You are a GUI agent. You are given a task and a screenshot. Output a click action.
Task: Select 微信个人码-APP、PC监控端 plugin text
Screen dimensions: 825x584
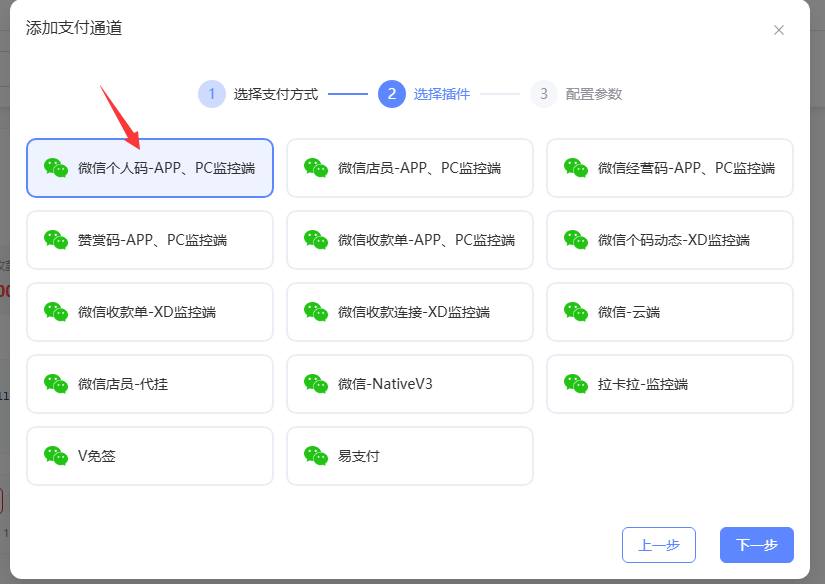point(166,168)
